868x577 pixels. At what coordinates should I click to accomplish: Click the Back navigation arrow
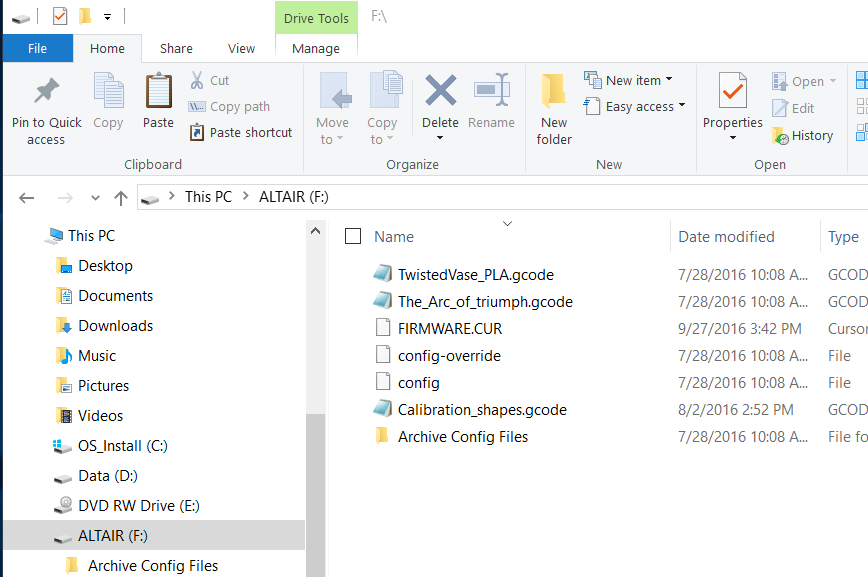[27, 198]
